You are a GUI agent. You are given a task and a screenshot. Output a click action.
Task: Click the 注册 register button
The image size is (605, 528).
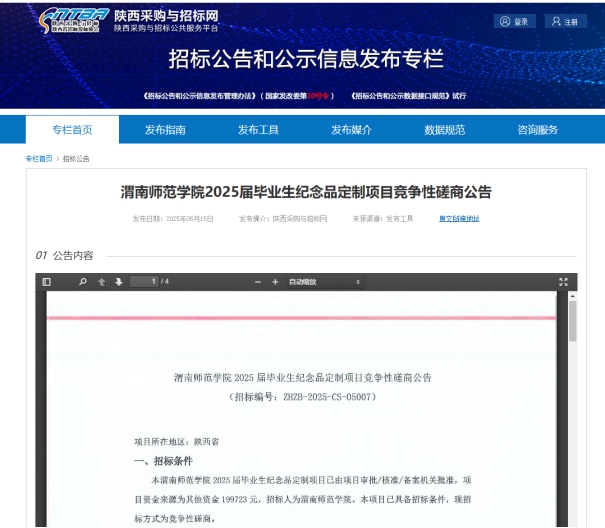(x=565, y=21)
